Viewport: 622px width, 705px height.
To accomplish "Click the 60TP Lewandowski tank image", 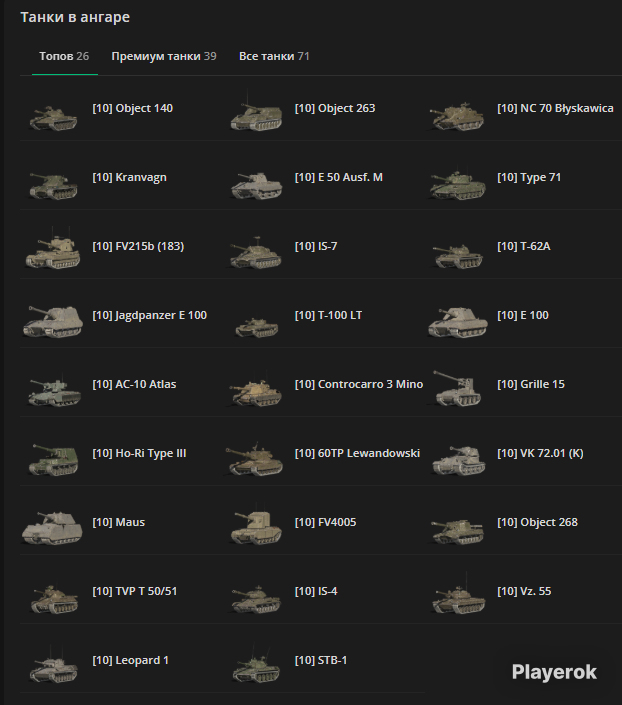I will click(x=254, y=460).
